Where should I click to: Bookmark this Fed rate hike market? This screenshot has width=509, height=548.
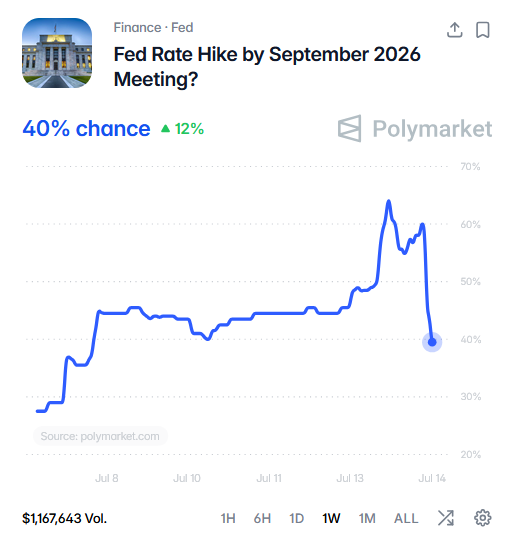(483, 30)
